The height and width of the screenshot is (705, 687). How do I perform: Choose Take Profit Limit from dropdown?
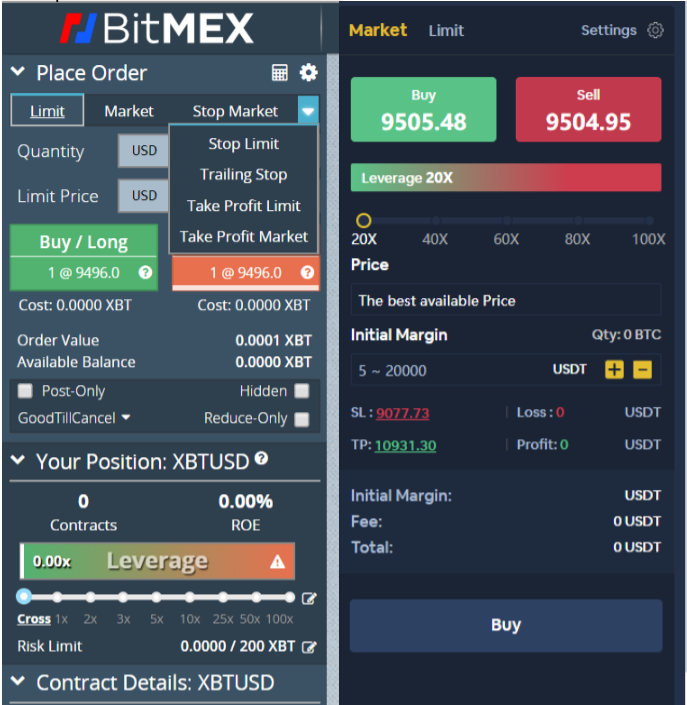pyautogui.click(x=244, y=205)
